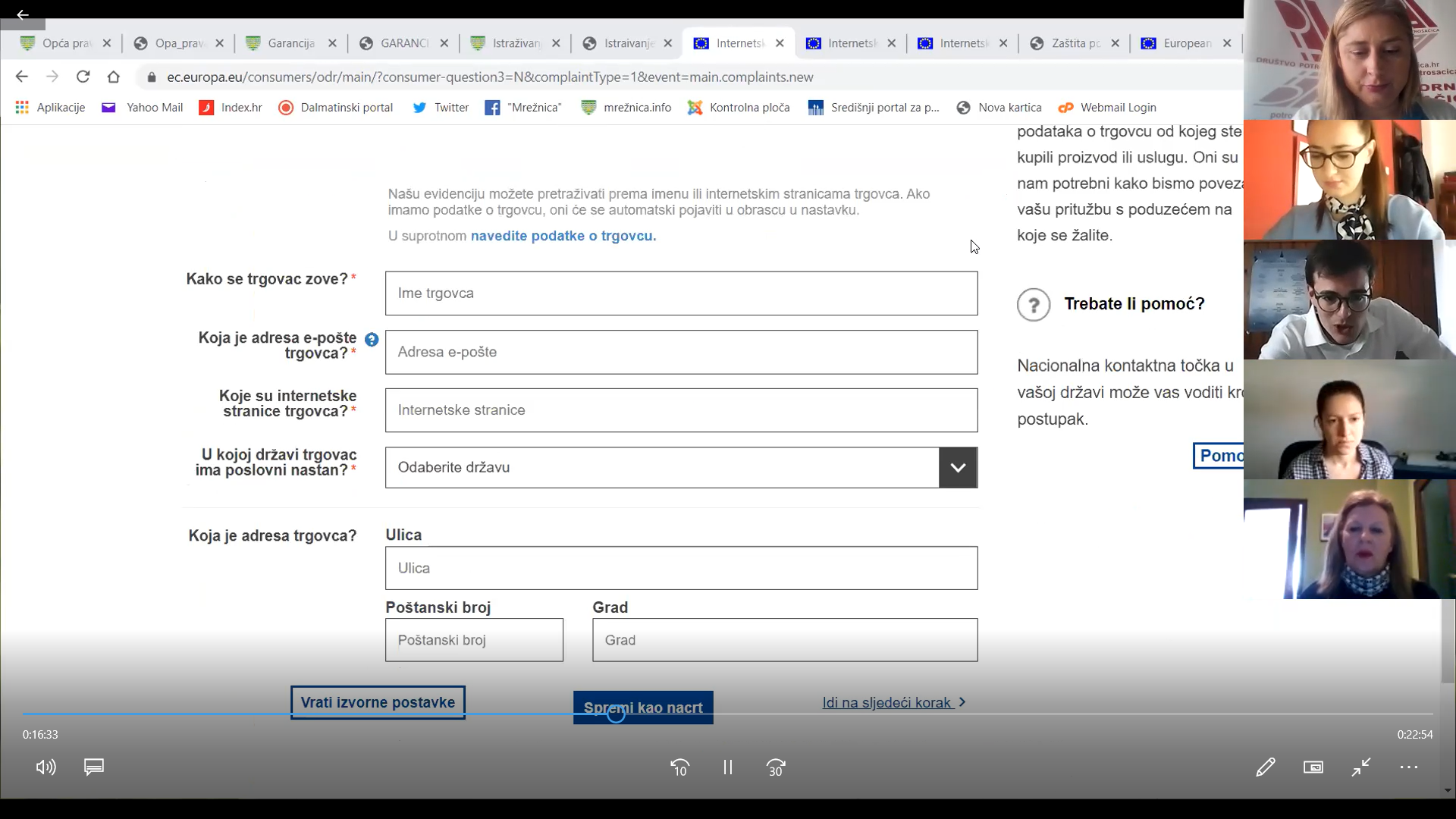Open the more options ellipsis menu
The height and width of the screenshot is (819, 1456).
1409,767
